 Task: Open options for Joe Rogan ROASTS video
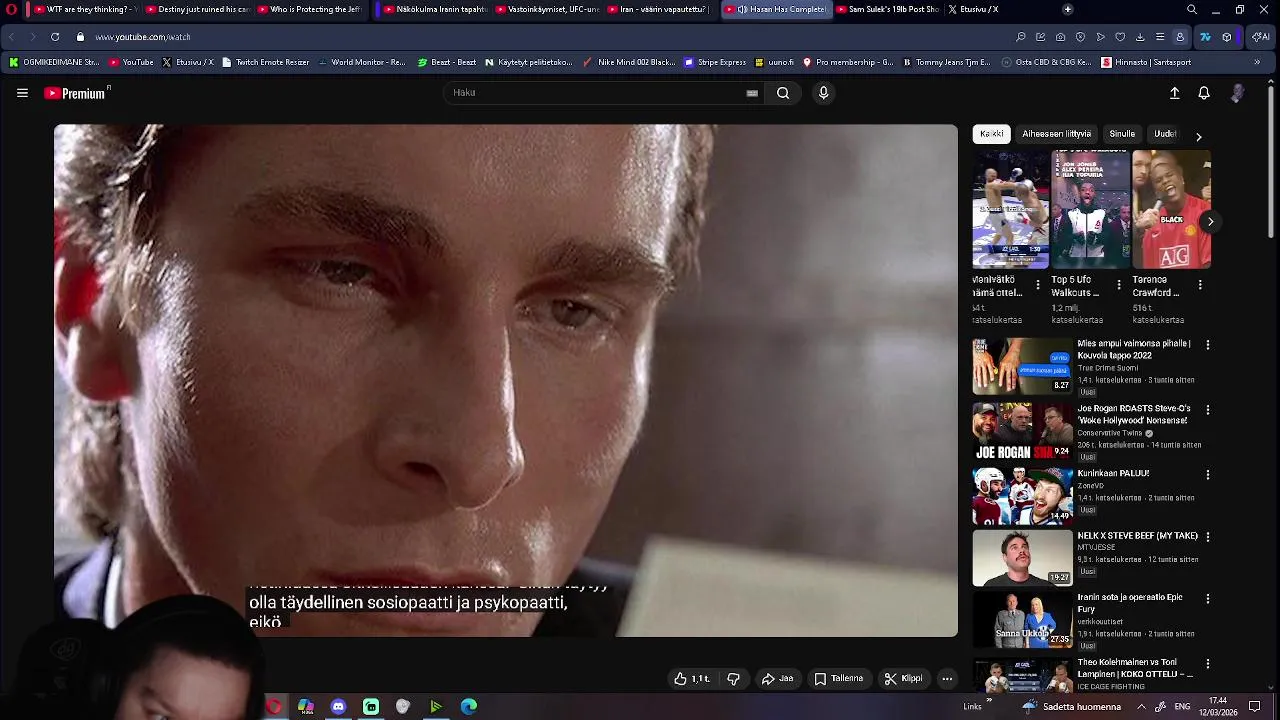pos(1207,410)
